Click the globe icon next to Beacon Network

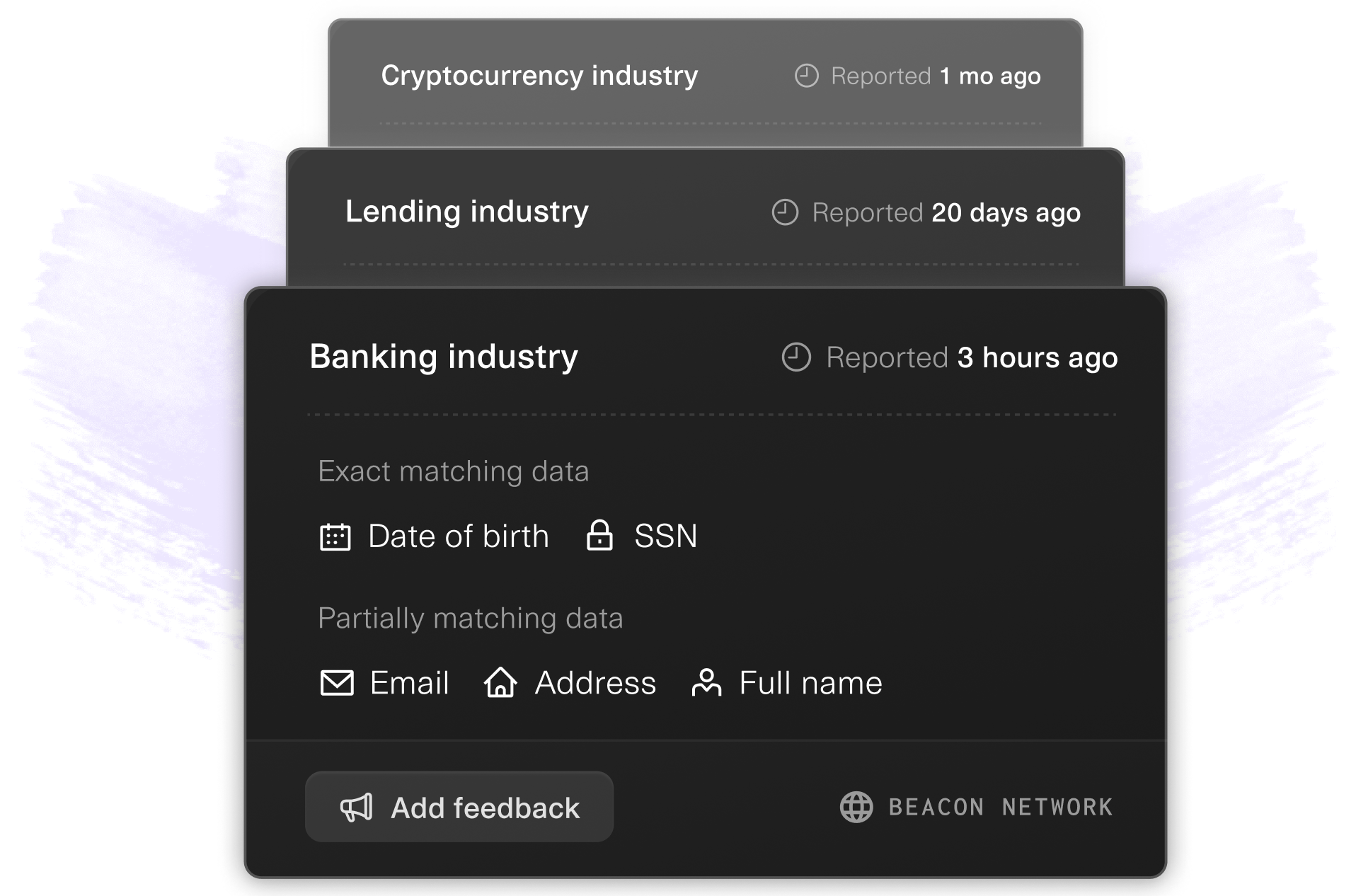pos(857,807)
